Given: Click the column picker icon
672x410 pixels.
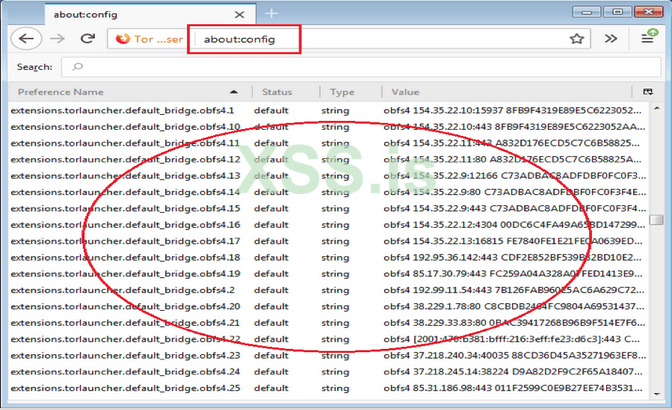Looking at the screenshot, I should [x=648, y=92].
